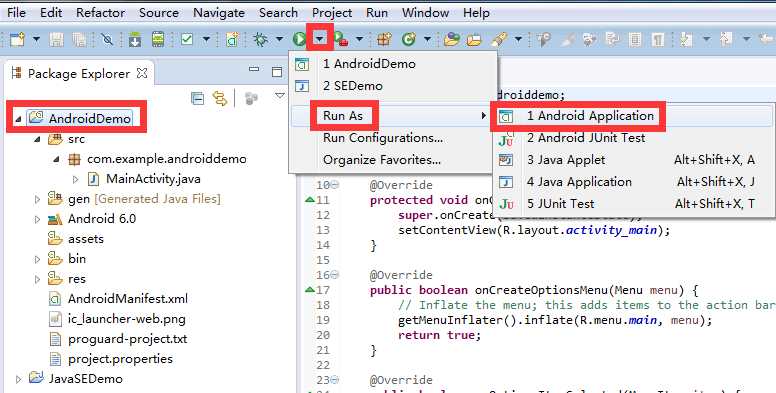Select Organize Favorites... menu entry
The height and width of the screenshot is (393, 776).
[x=390, y=160]
